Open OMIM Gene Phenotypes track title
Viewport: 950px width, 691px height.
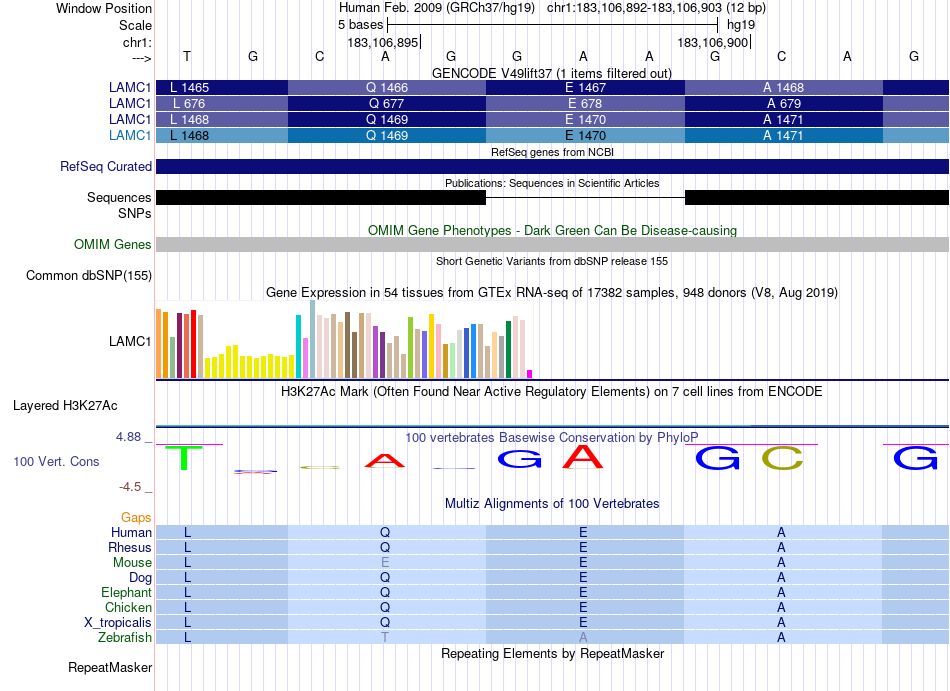pos(552,230)
